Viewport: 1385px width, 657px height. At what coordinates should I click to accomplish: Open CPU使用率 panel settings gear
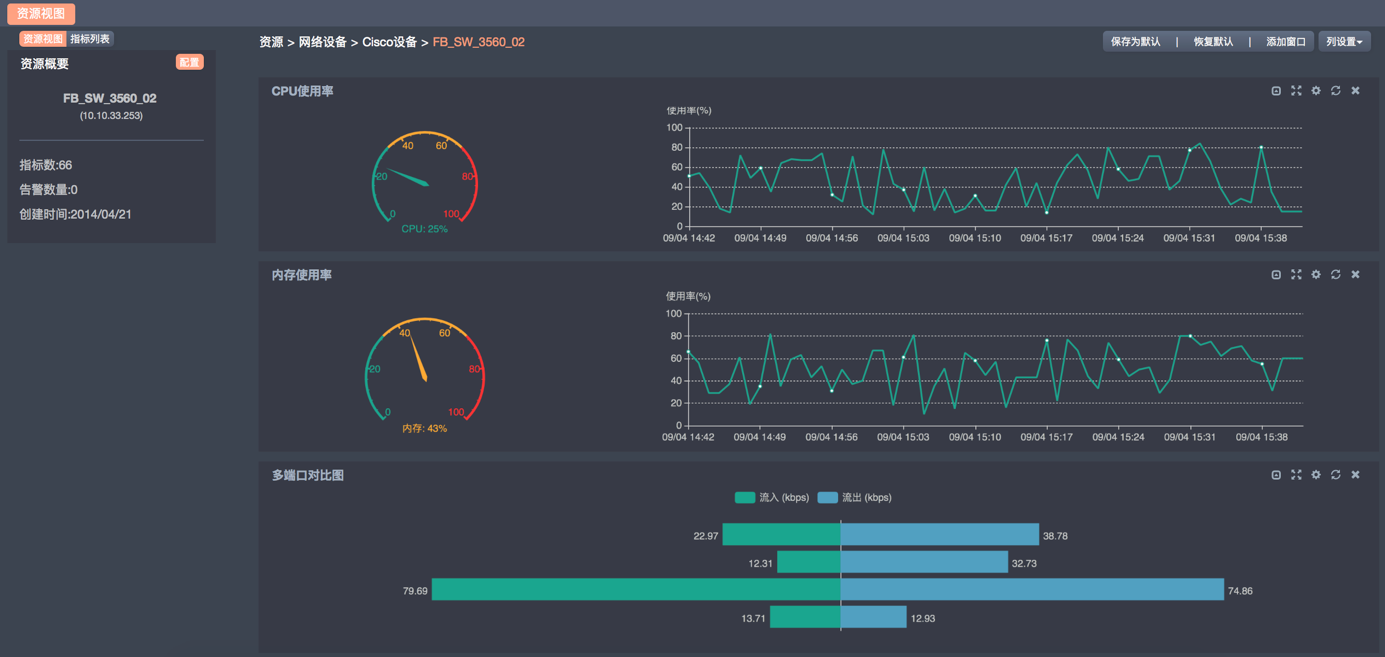(x=1316, y=91)
